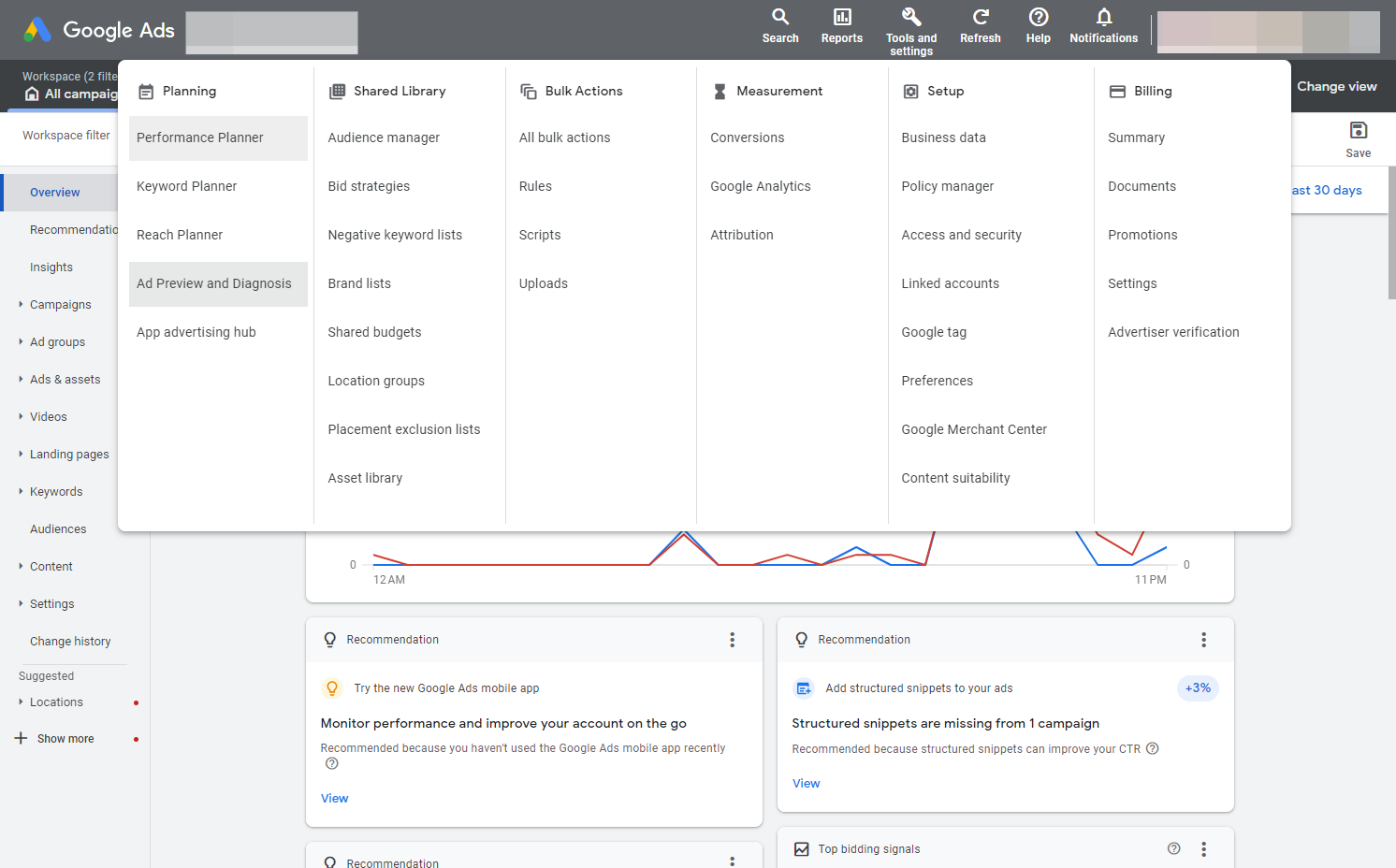The width and height of the screenshot is (1396, 868).
Task: Open Ad Preview and Diagnosis
Action: point(218,284)
